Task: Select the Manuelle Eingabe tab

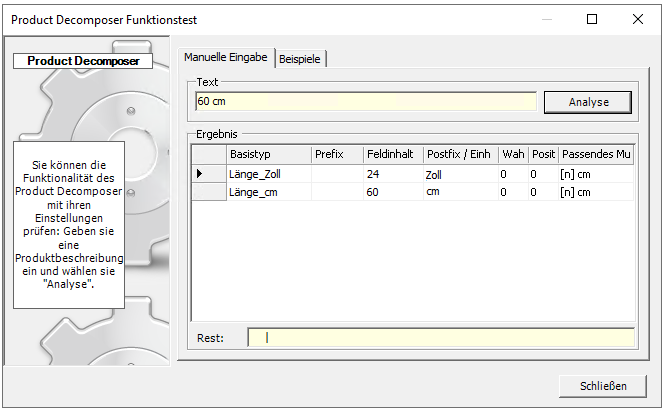Action: pyautogui.click(x=226, y=57)
